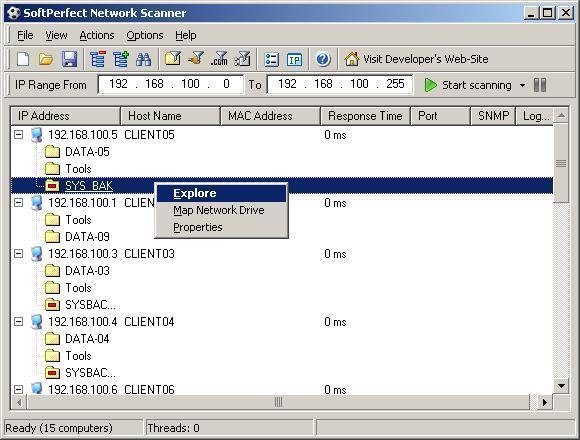580x440 pixels.
Task: Click the IP Range From address field
Action: click(171, 84)
